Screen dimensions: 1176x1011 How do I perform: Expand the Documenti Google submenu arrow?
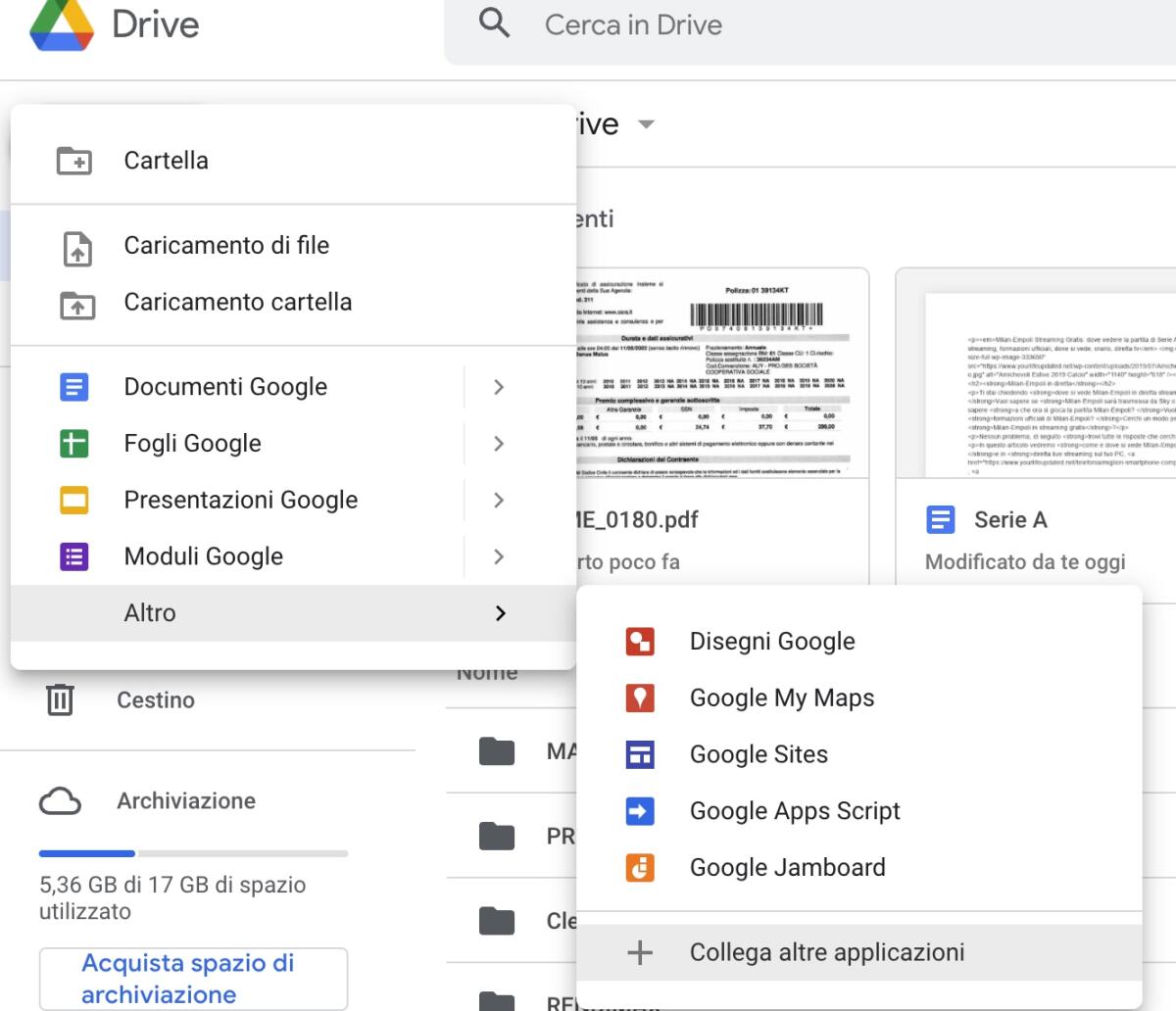pyautogui.click(x=500, y=387)
